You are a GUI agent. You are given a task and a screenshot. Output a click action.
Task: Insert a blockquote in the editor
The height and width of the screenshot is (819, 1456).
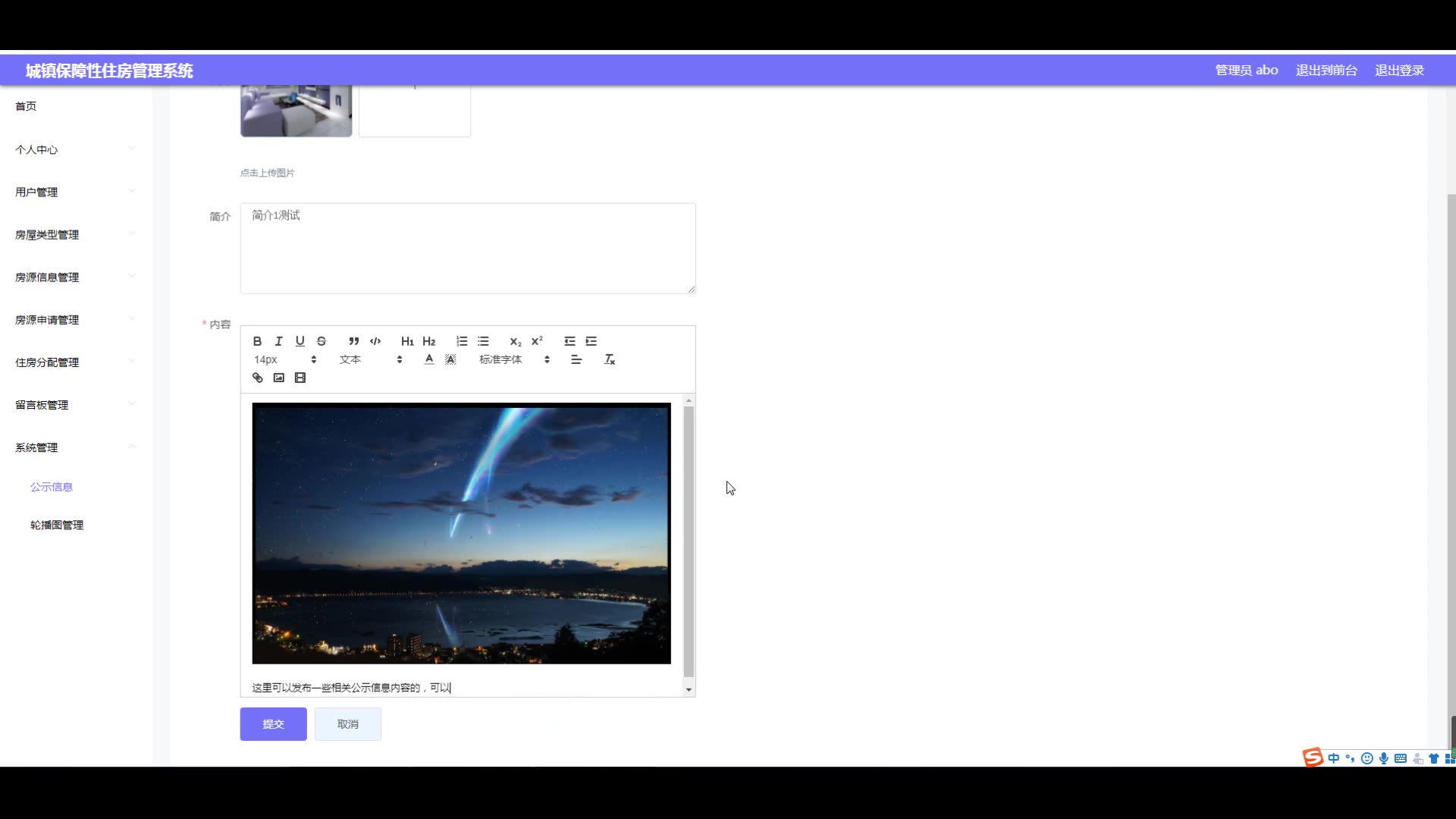coord(353,341)
